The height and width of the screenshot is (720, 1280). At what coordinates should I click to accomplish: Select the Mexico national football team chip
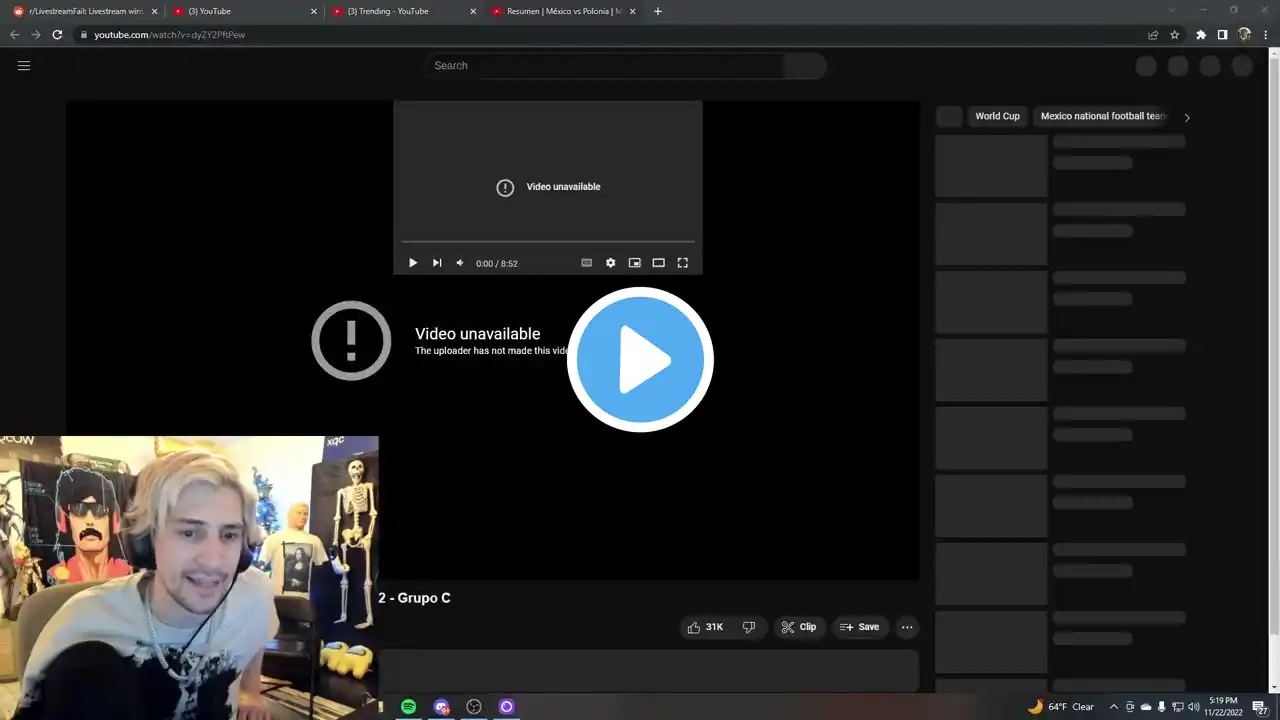pos(1103,116)
